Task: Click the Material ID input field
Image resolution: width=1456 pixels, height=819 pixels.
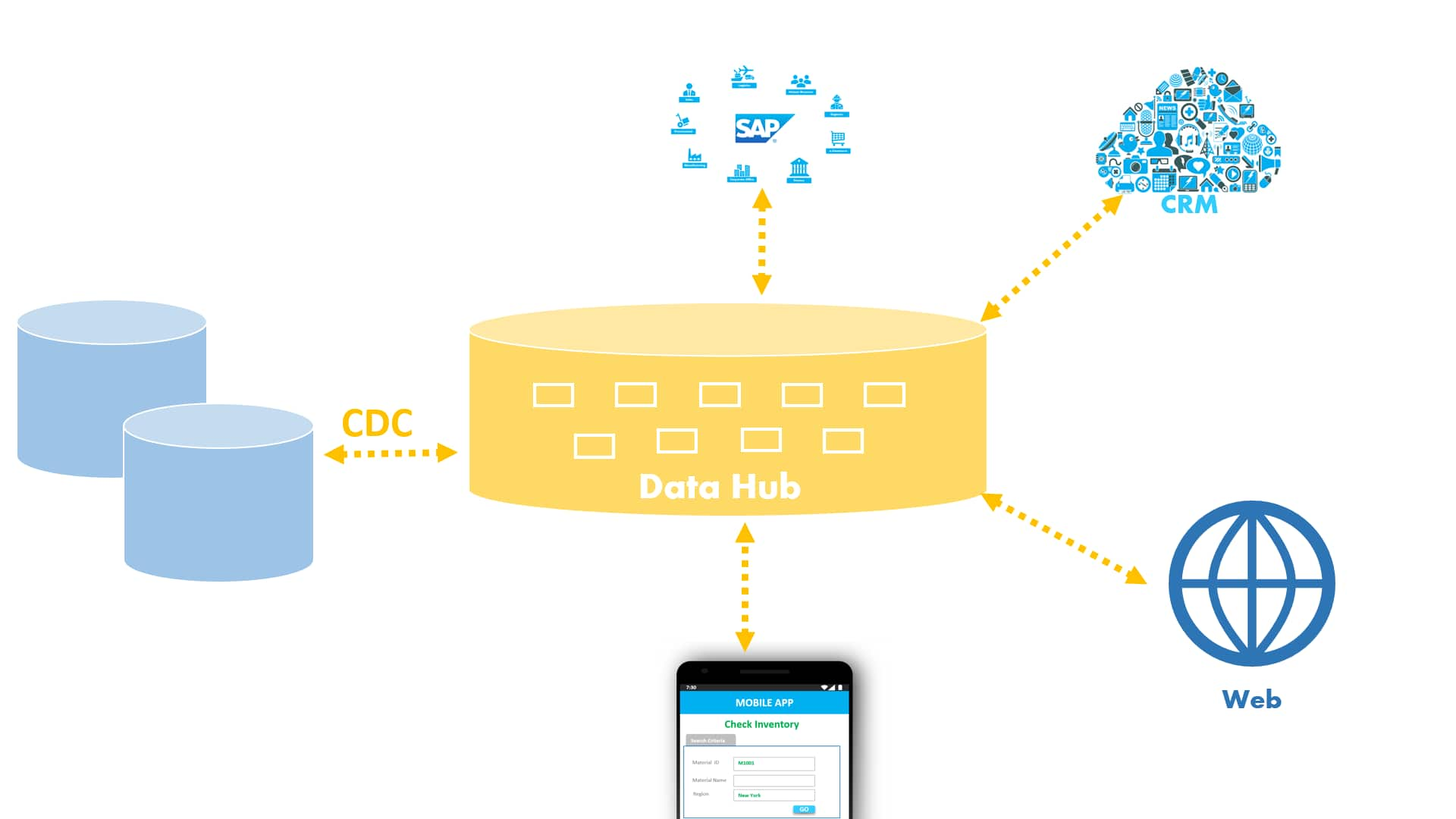Action: pyautogui.click(x=776, y=763)
